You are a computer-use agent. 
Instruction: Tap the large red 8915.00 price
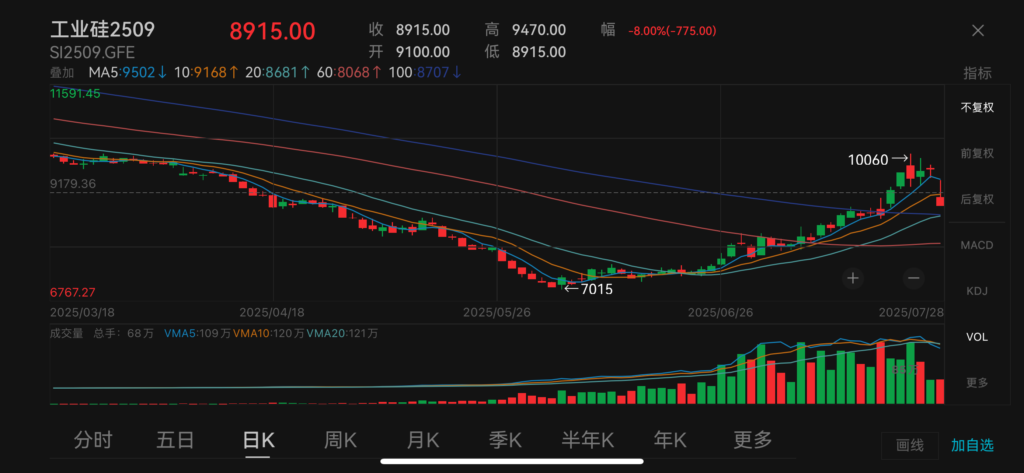tap(272, 31)
